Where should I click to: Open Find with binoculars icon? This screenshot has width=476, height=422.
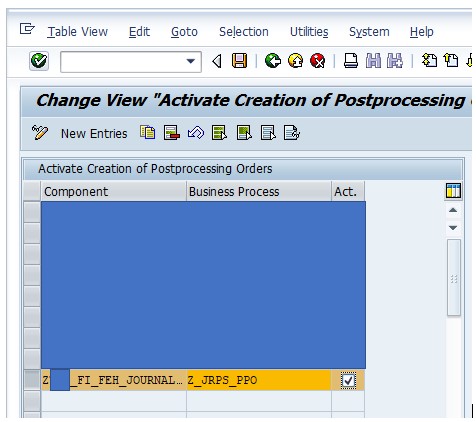(373, 61)
